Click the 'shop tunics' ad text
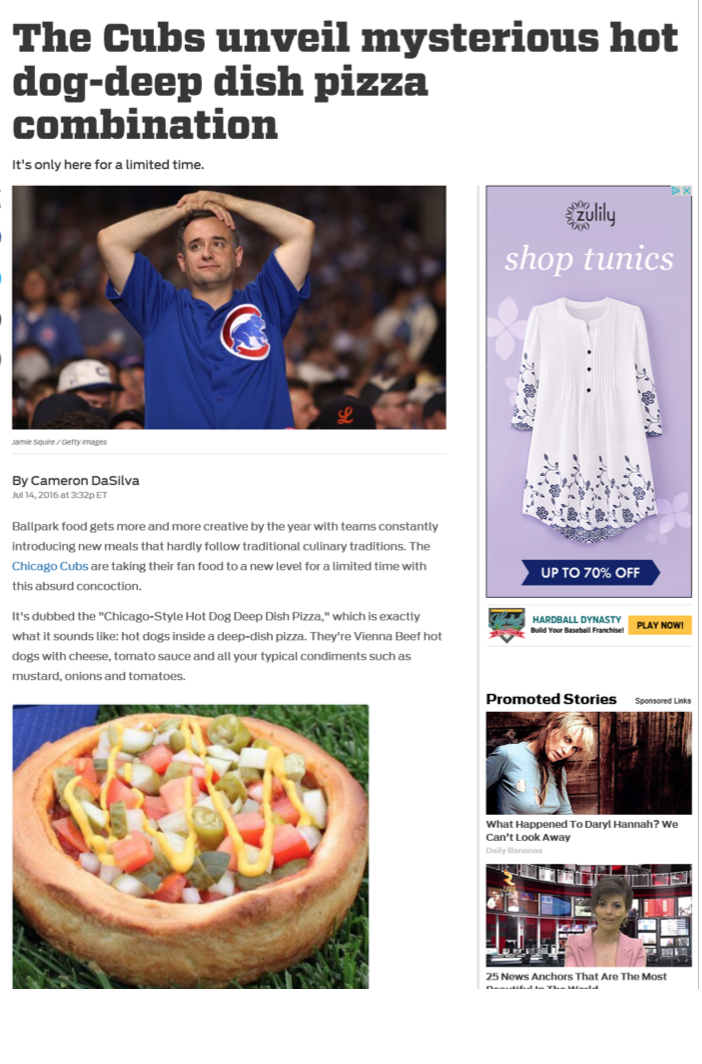This screenshot has width=702, height=1064. point(589,260)
